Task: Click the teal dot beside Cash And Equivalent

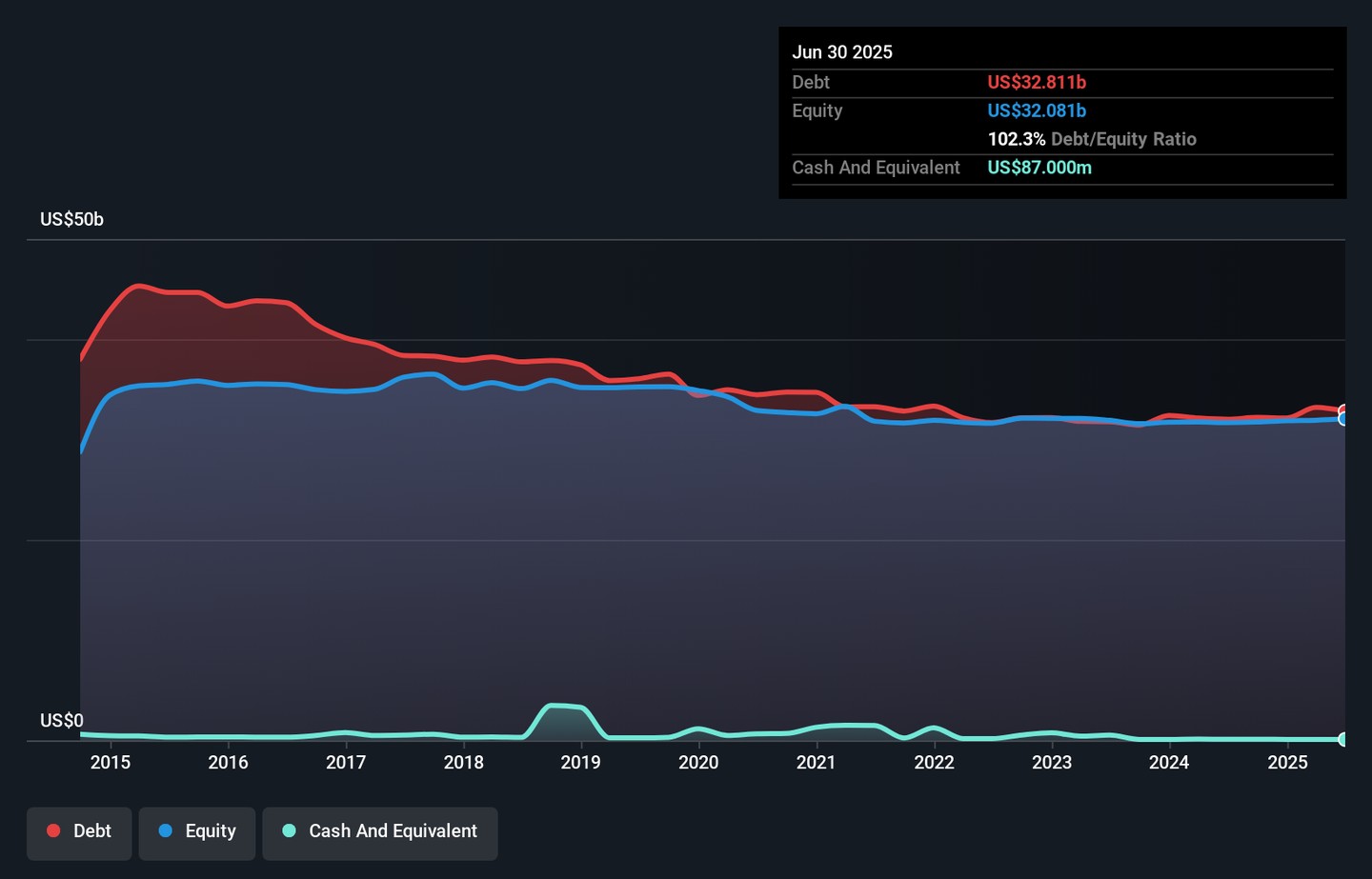Action: pos(290,831)
